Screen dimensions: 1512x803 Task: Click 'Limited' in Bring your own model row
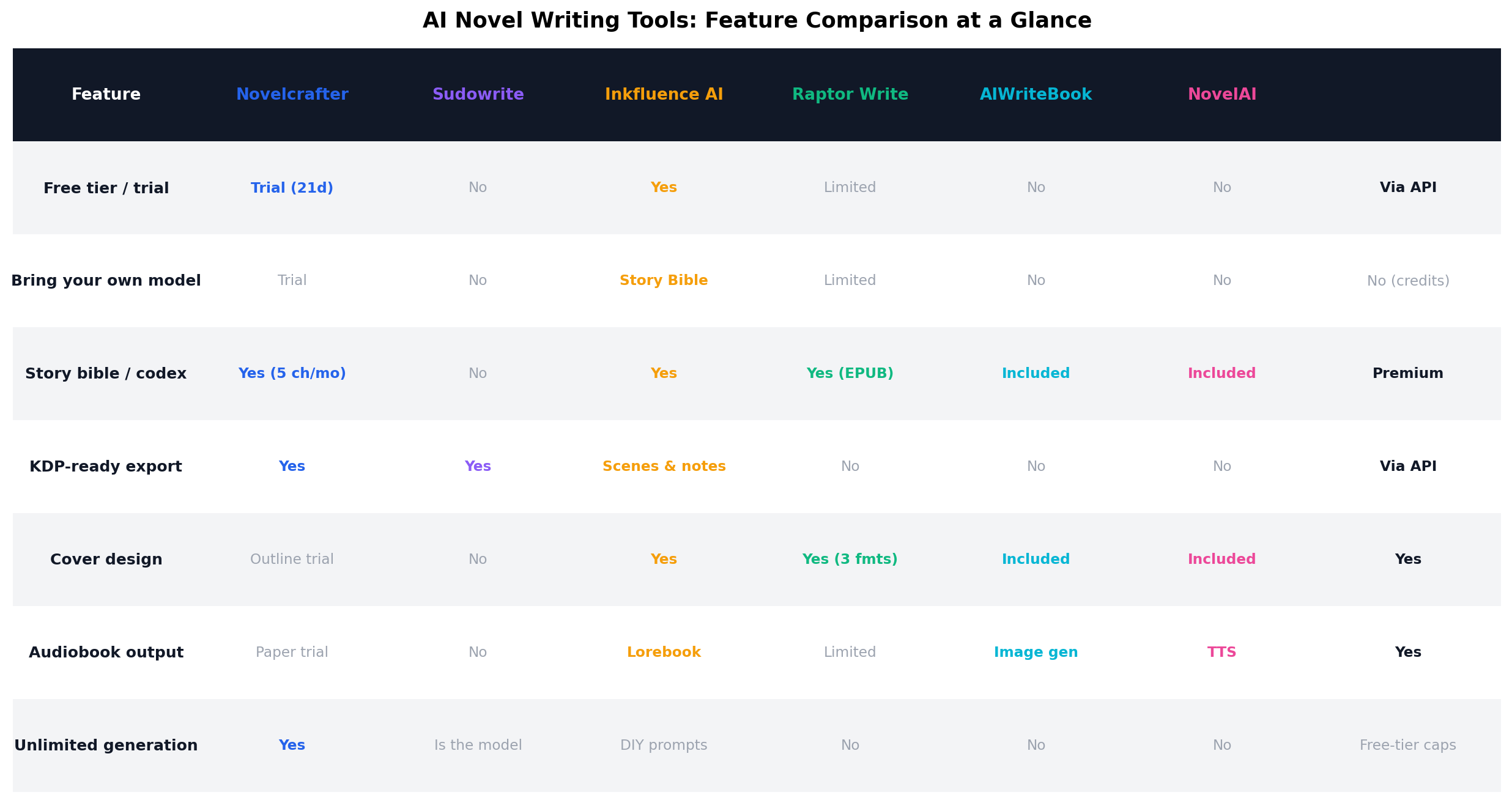[850, 281]
